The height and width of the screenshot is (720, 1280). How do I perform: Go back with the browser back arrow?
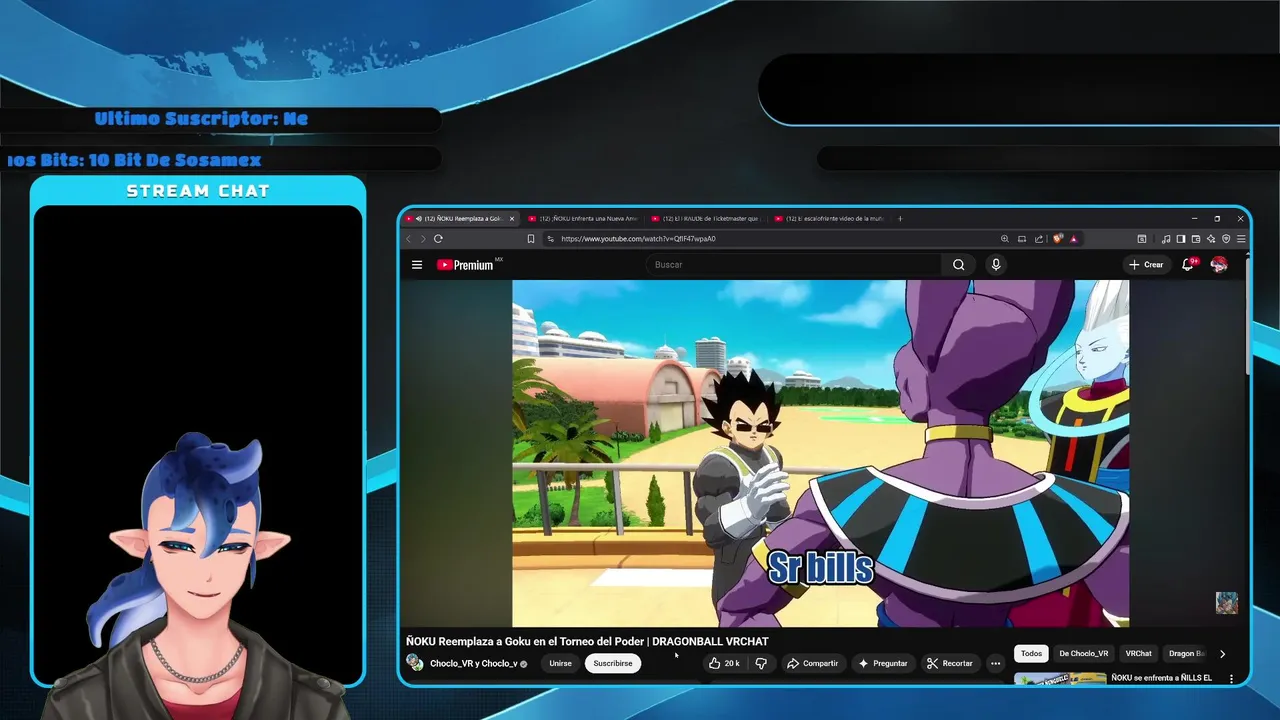pyautogui.click(x=408, y=239)
